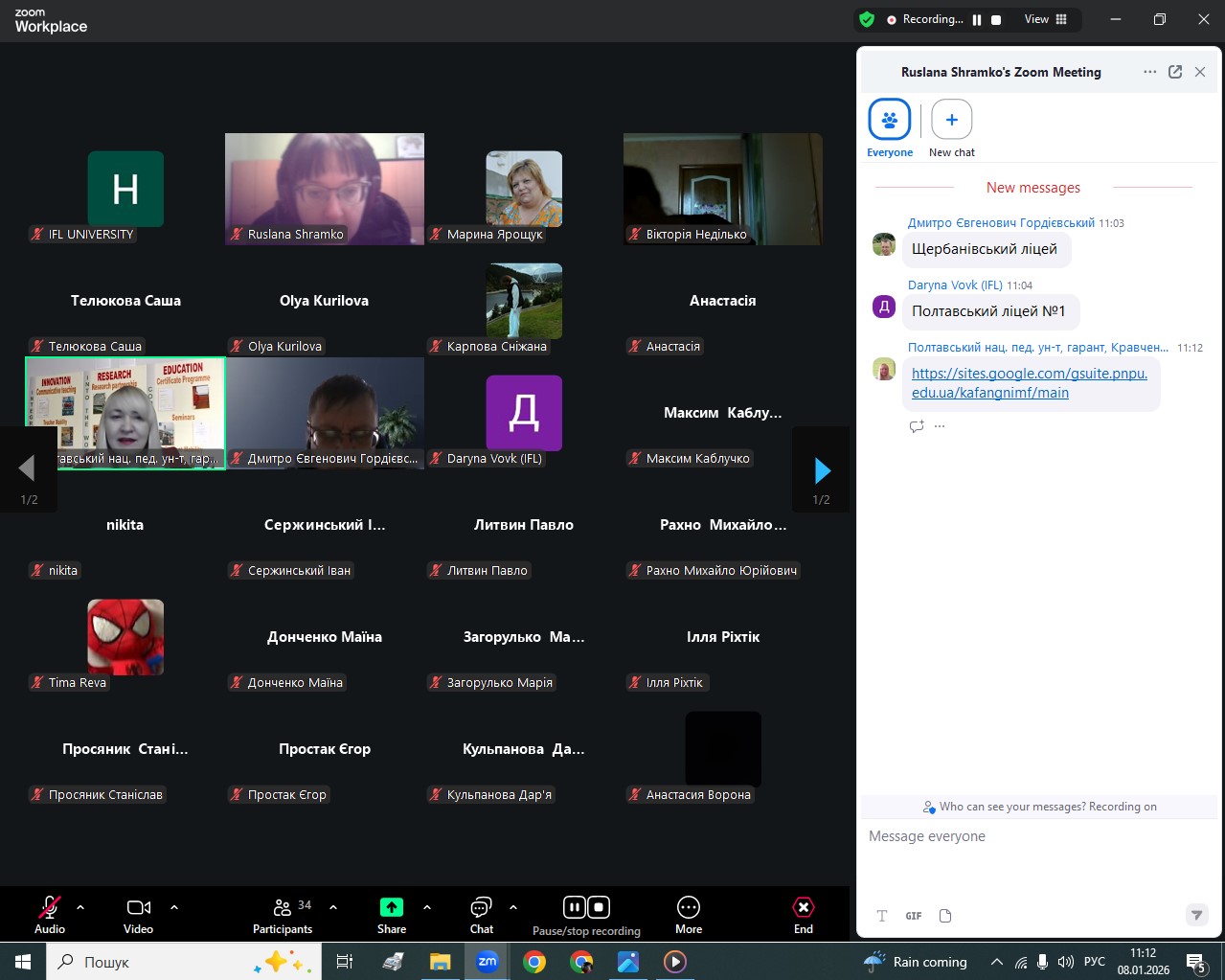The image size is (1225, 980).
Task: Click the Message everyone input field
Action: (x=1034, y=836)
